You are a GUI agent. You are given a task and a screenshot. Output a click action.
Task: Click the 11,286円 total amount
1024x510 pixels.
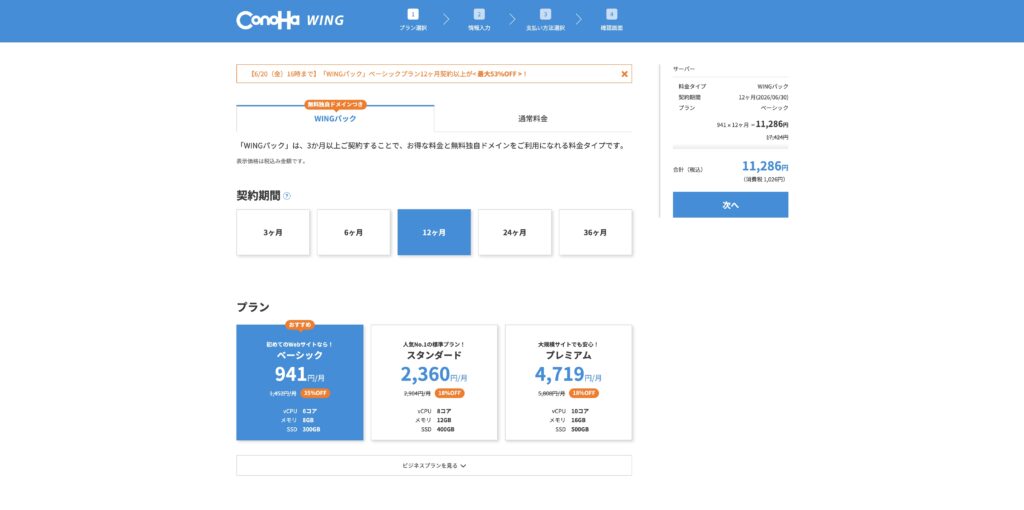(765, 166)
